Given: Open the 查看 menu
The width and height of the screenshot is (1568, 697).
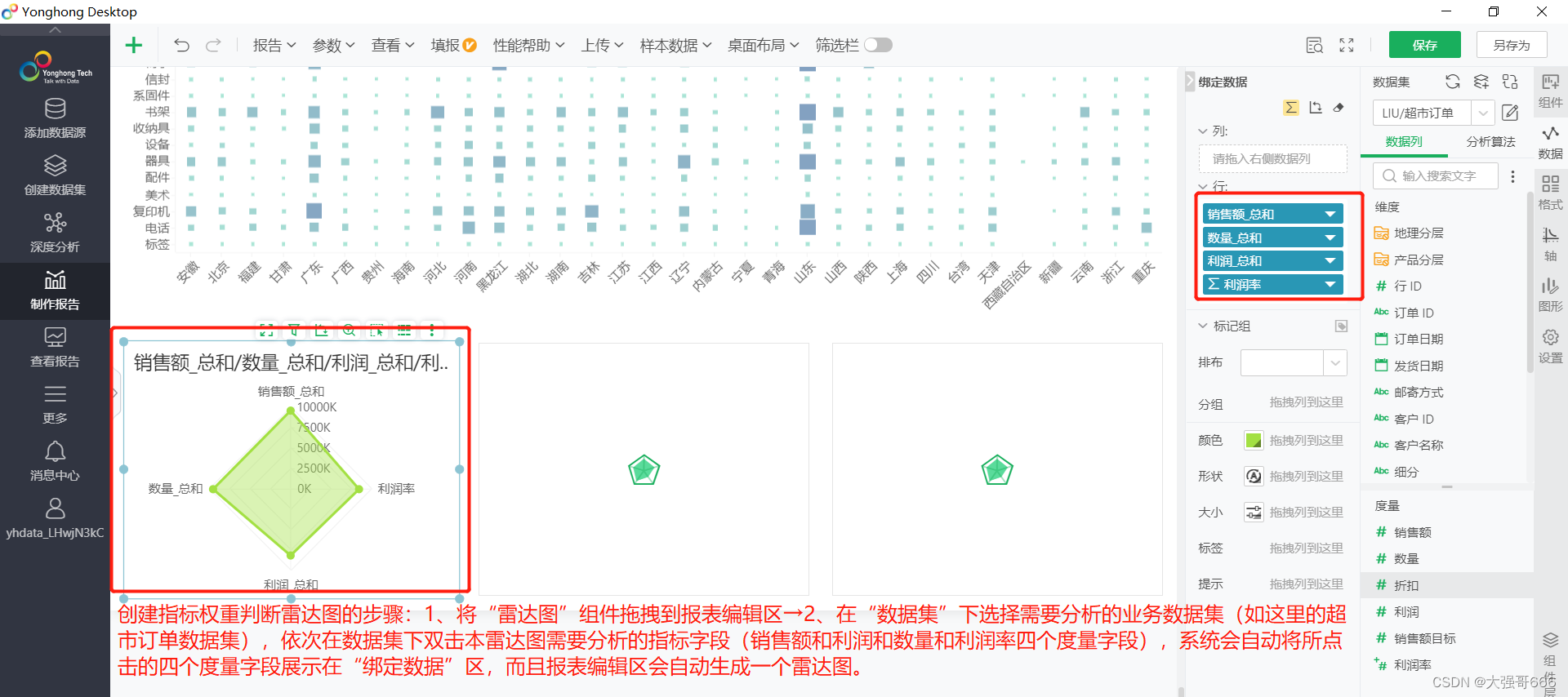Looking at the screenshot, I should pos(392,46).
